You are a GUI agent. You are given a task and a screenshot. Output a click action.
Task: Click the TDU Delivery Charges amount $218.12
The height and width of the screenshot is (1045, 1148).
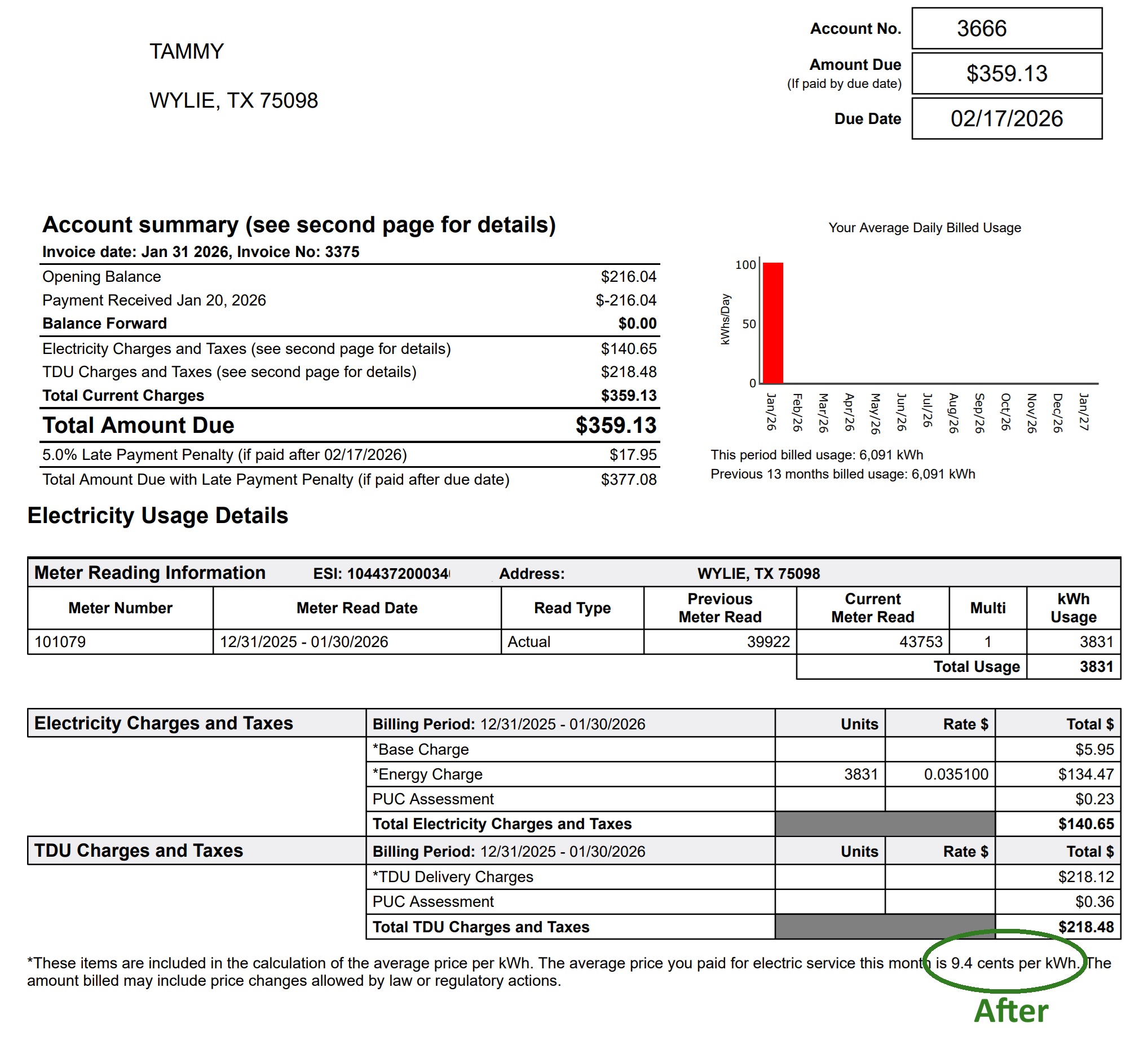pos(1085,877)
